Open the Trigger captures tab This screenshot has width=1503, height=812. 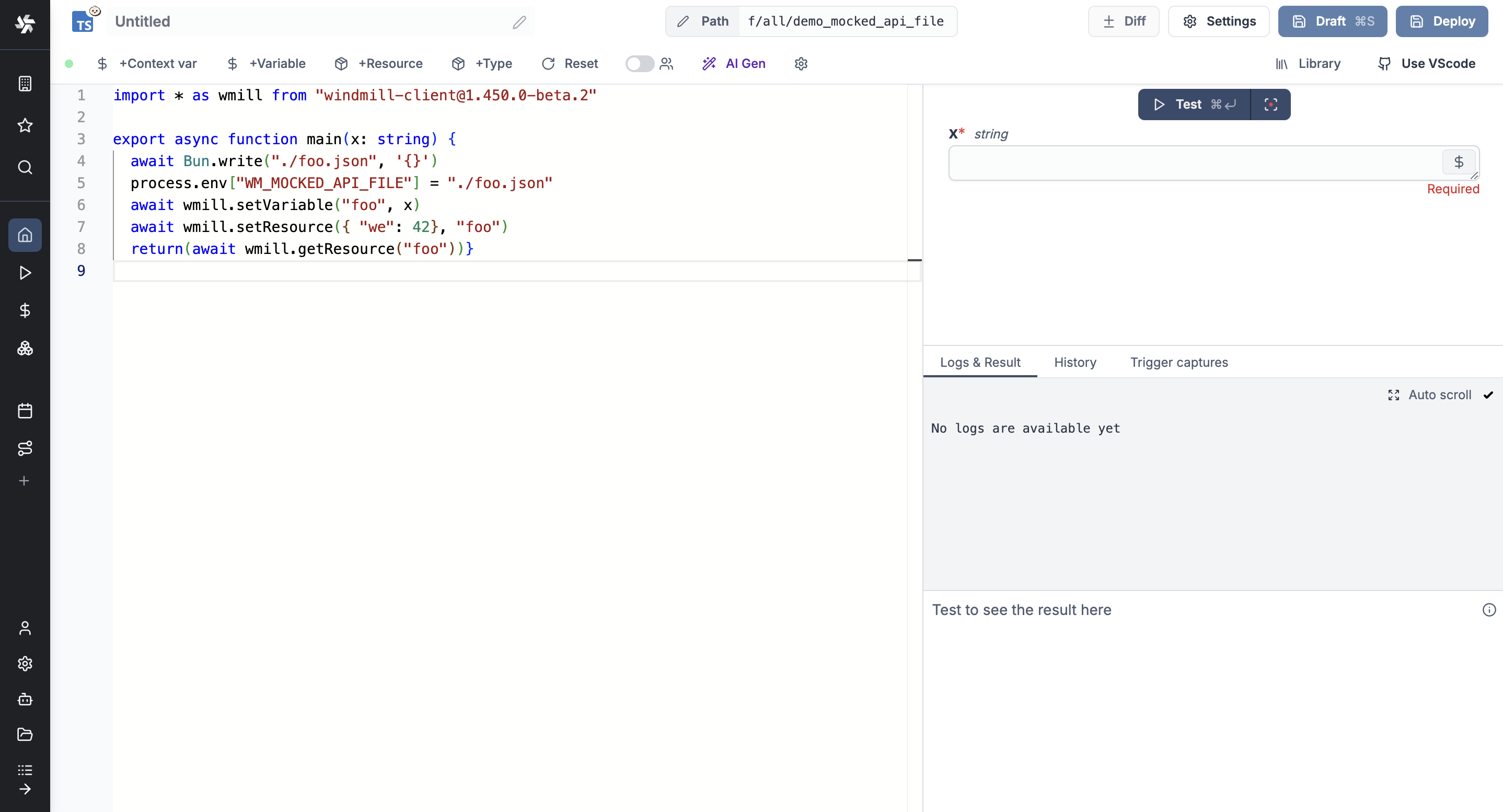1179,362
